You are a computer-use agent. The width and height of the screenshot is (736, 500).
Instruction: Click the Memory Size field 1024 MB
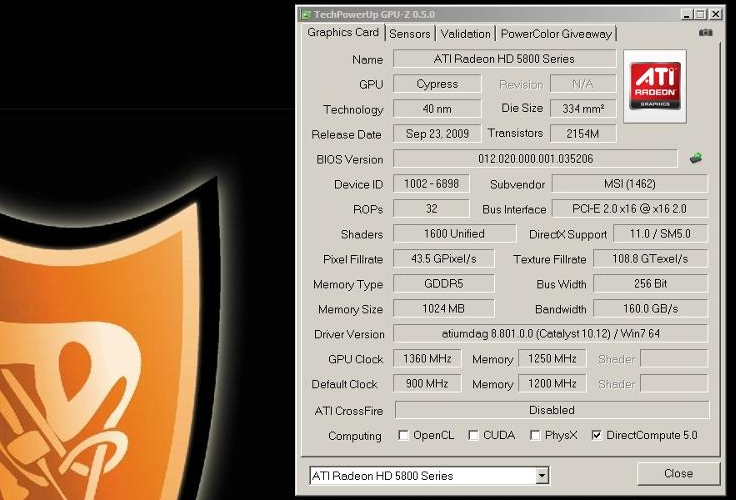444,308
